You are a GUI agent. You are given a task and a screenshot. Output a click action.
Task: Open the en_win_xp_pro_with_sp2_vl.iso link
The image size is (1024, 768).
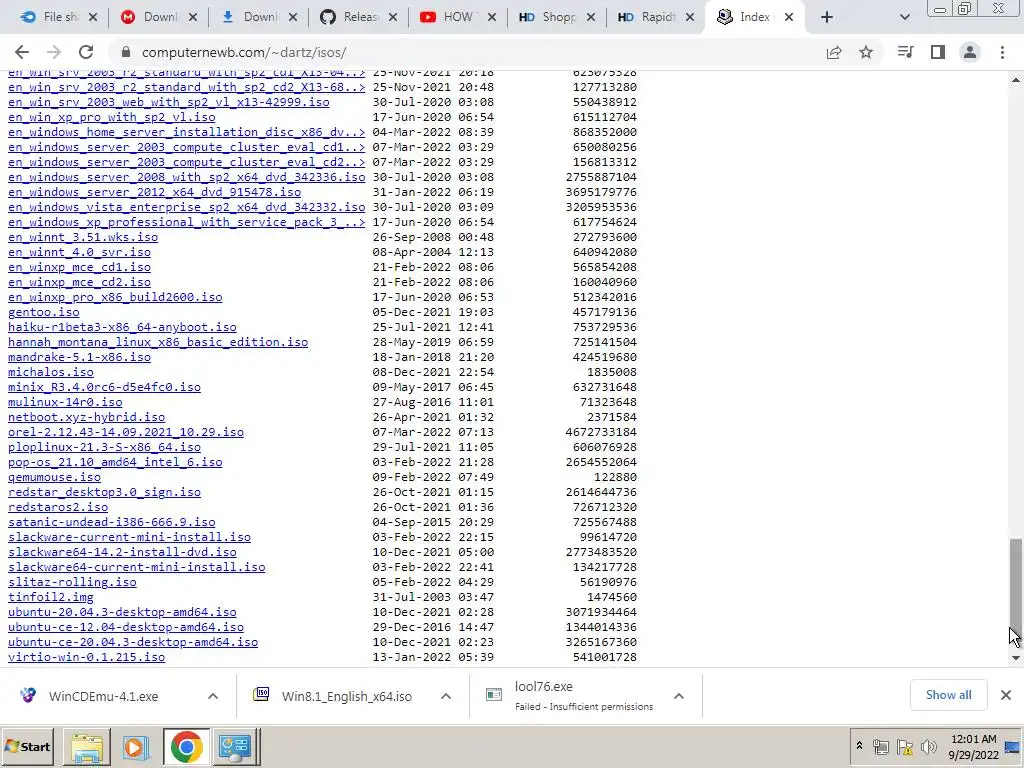112,117
